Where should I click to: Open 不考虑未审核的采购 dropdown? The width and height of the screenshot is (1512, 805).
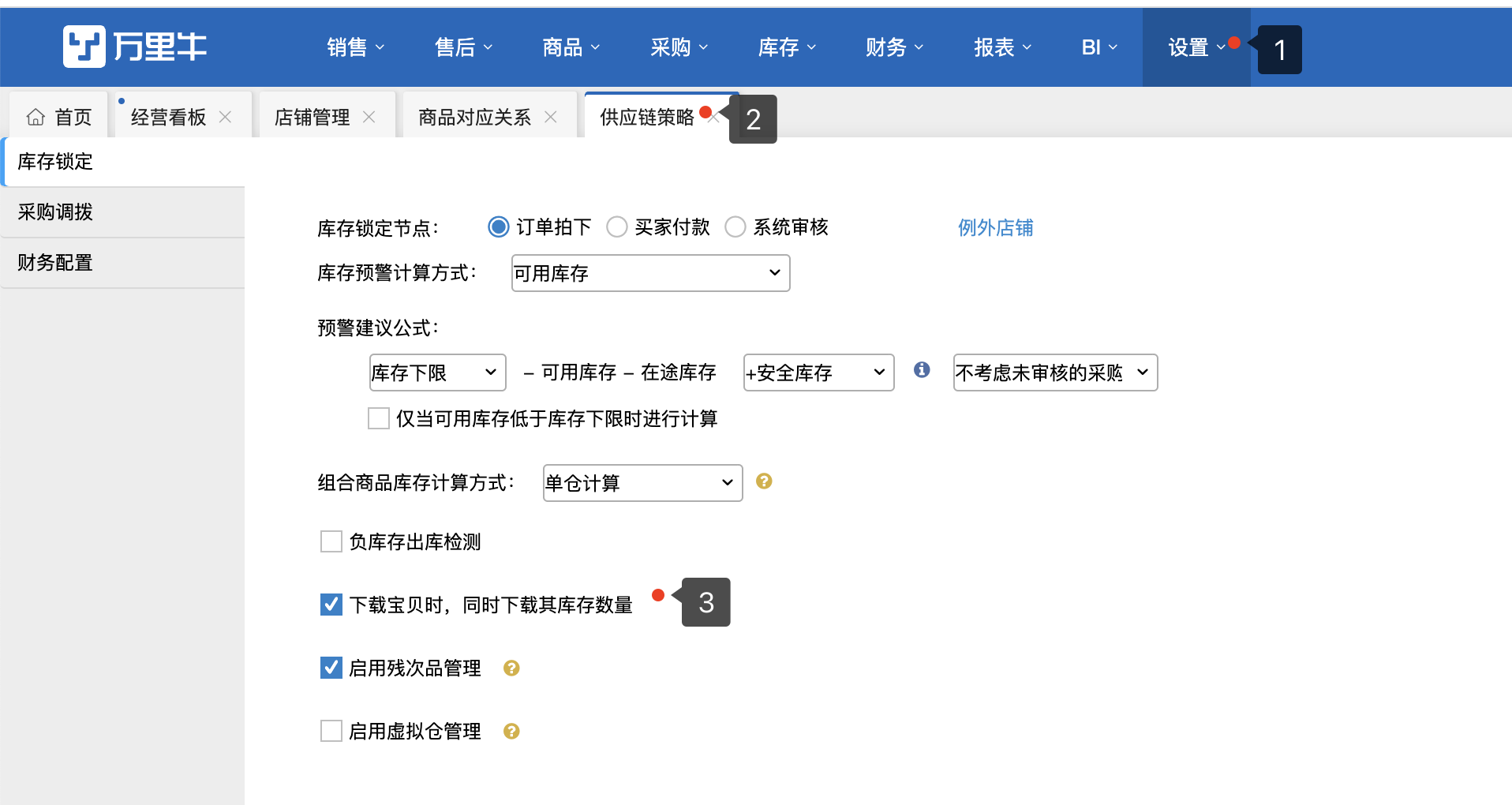pyautogui.click(x=1056, y=373)
